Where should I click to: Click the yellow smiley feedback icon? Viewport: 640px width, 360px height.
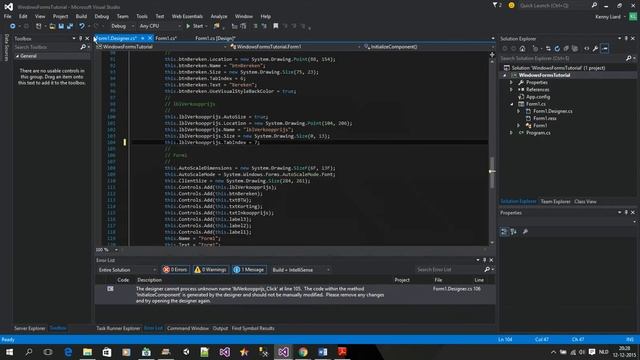click(x=511, y=5)
